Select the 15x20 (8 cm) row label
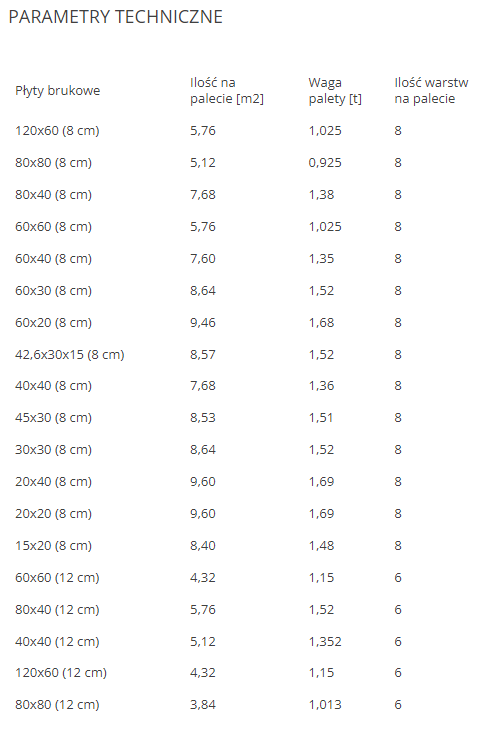Screen dimensions: 480x738 tap(53, 545)
